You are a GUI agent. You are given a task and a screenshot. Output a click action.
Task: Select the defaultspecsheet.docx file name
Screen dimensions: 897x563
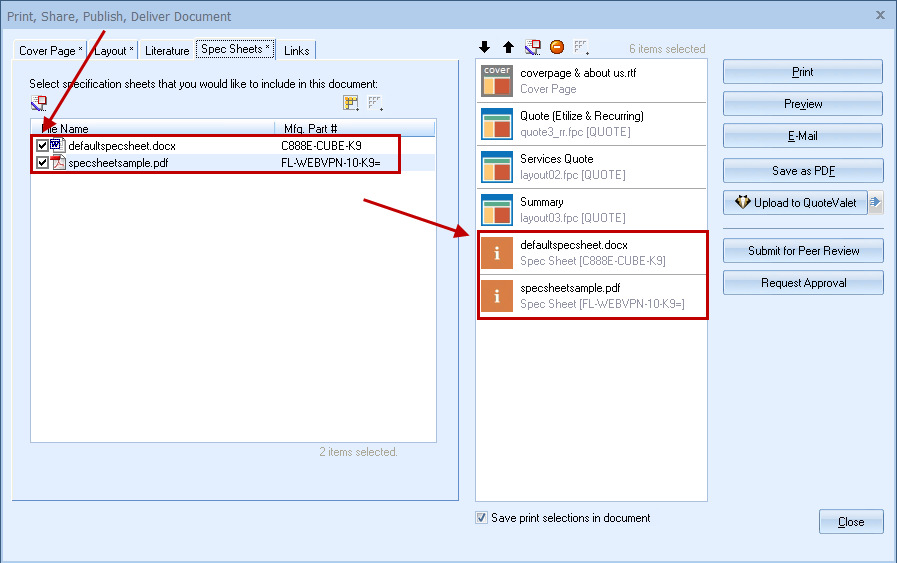(x=122, y=146)
